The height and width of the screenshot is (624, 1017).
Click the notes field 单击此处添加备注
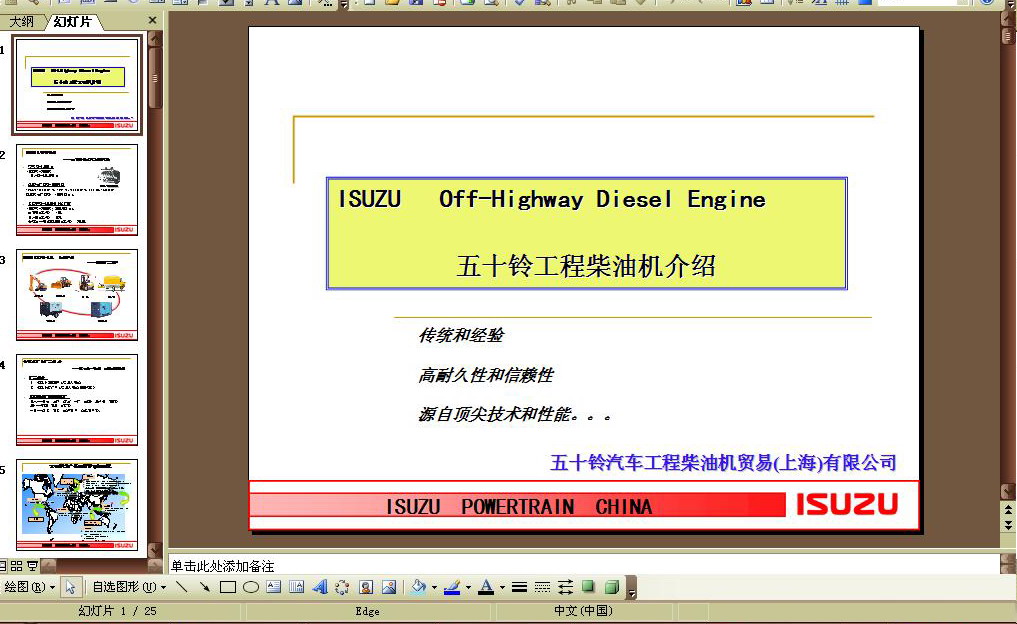(583, 566)
